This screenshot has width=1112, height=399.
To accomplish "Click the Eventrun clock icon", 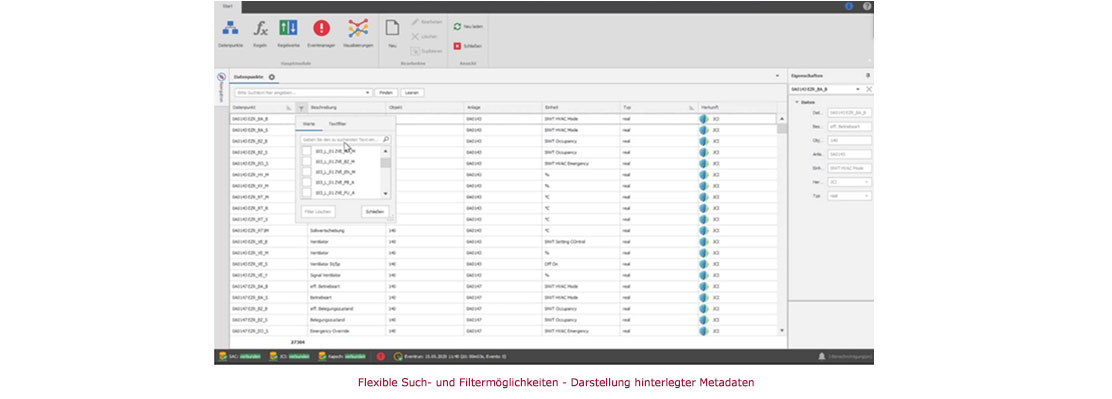I will coord(398,356).
